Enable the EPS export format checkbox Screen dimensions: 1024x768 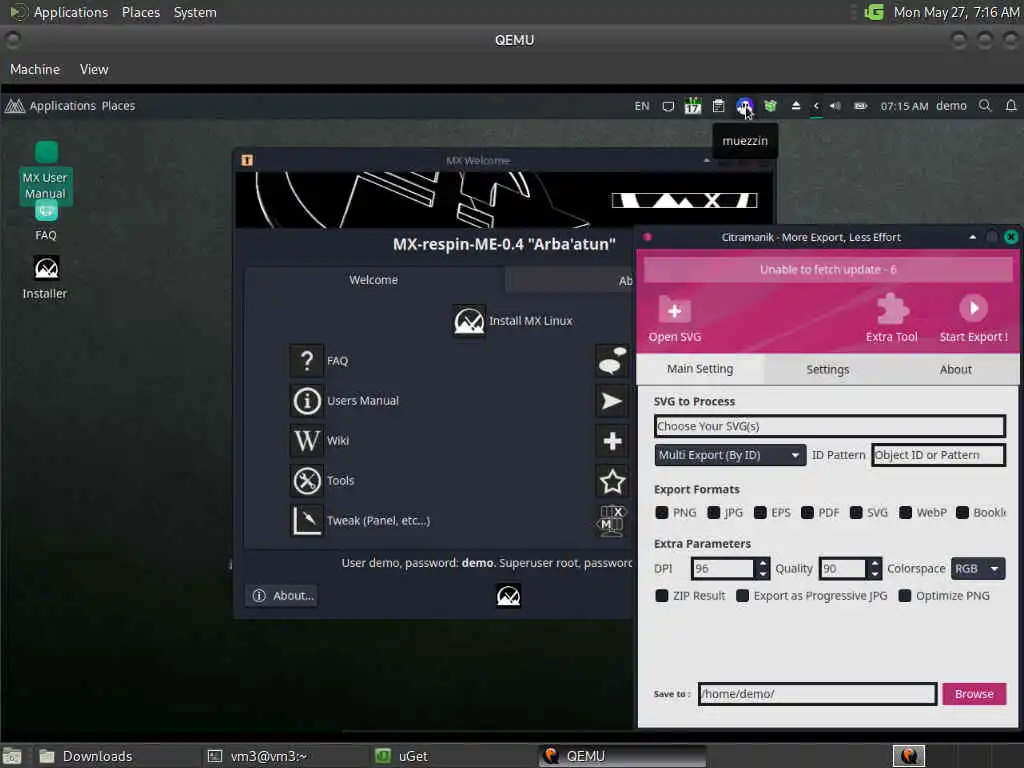coord(760,513)
